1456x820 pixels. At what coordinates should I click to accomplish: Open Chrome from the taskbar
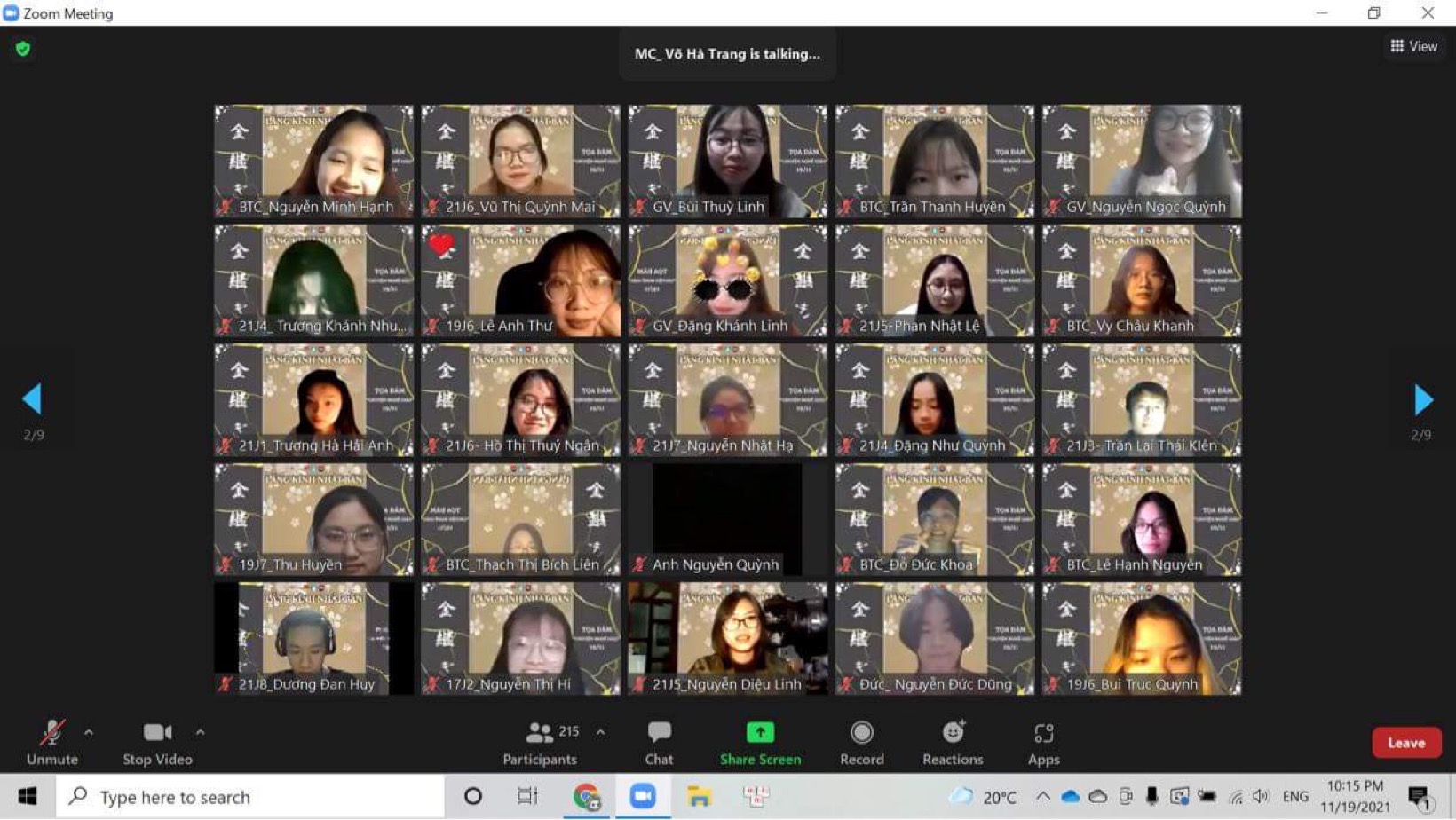pos(586,796)
